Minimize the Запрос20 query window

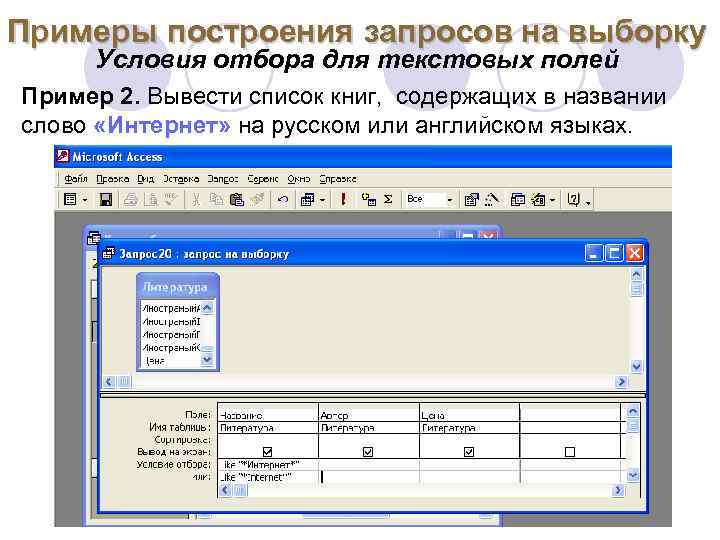click(x=593, y=253)
